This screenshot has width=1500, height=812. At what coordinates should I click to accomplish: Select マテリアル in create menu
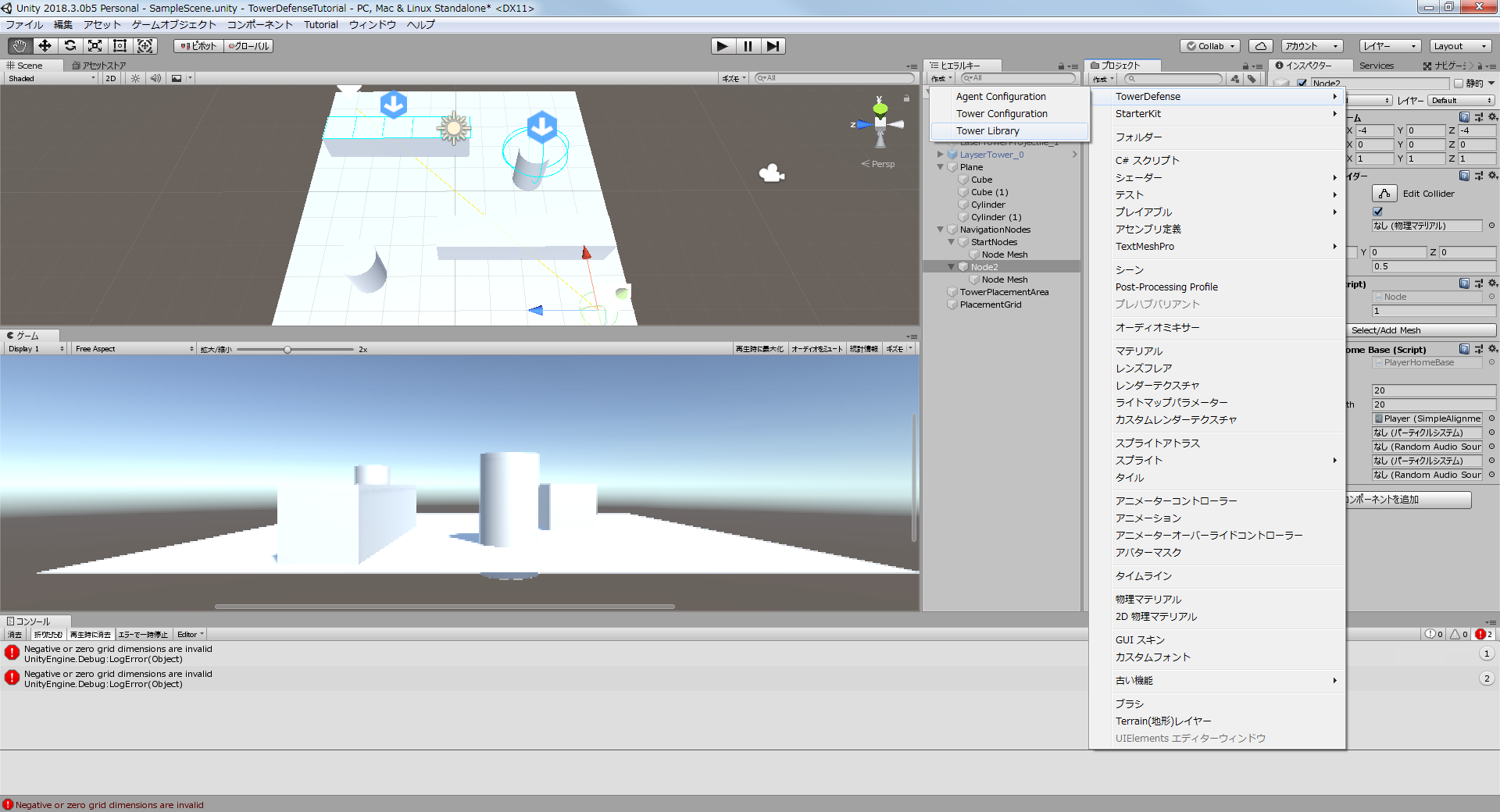pos(1217,351)
